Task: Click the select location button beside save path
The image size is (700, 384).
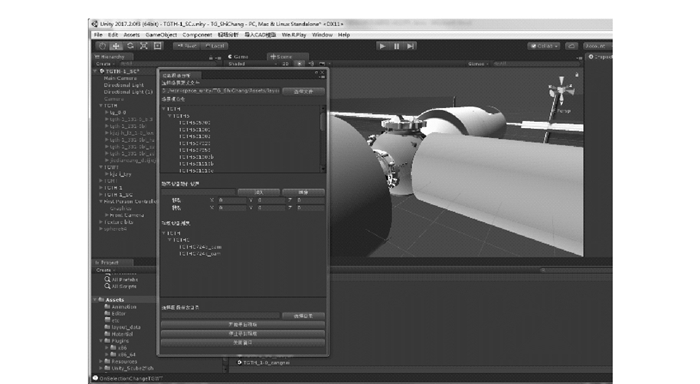Action: pyautogui.click(x=303, y=316)
